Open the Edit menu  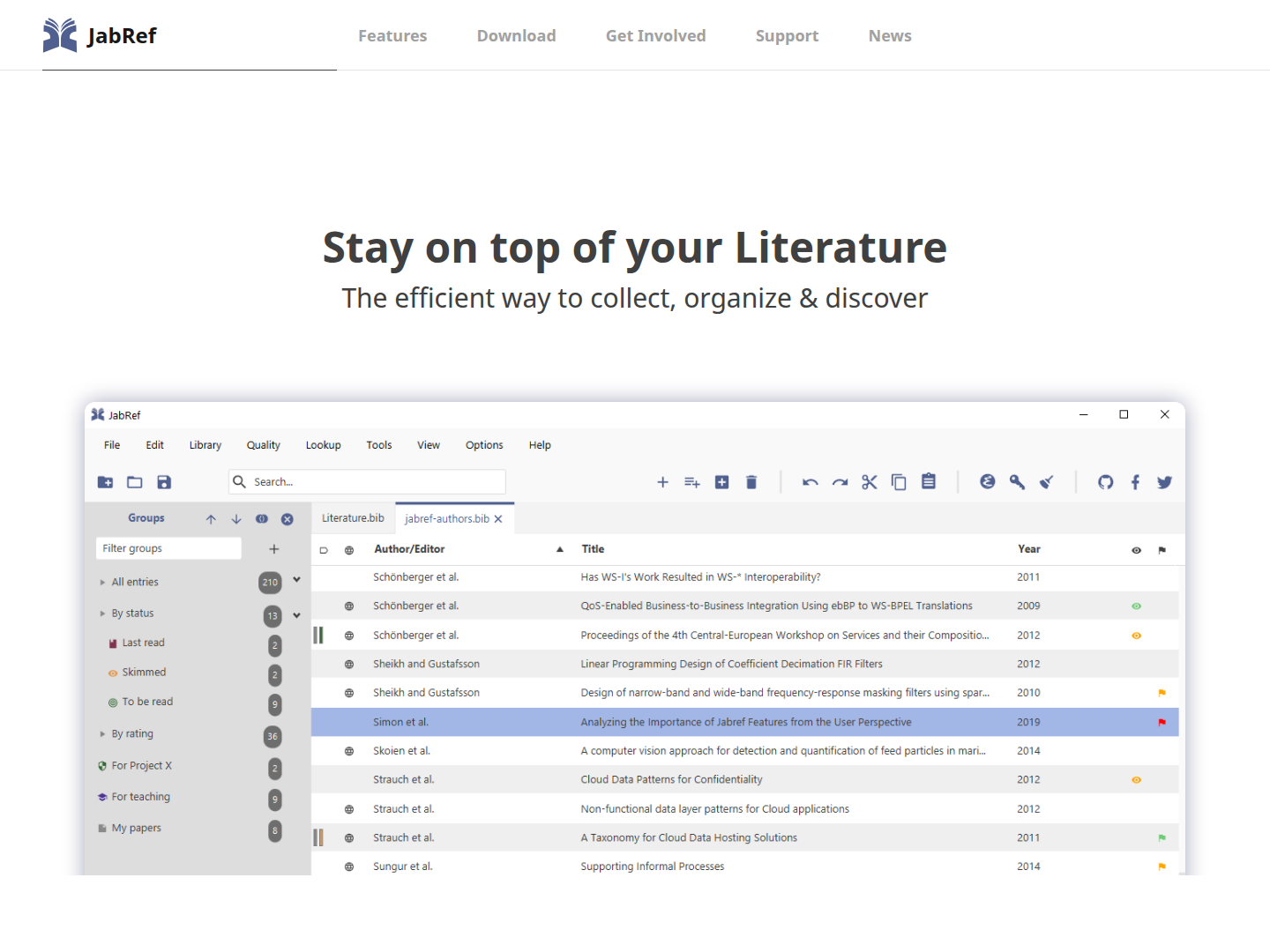coord(155,445)
